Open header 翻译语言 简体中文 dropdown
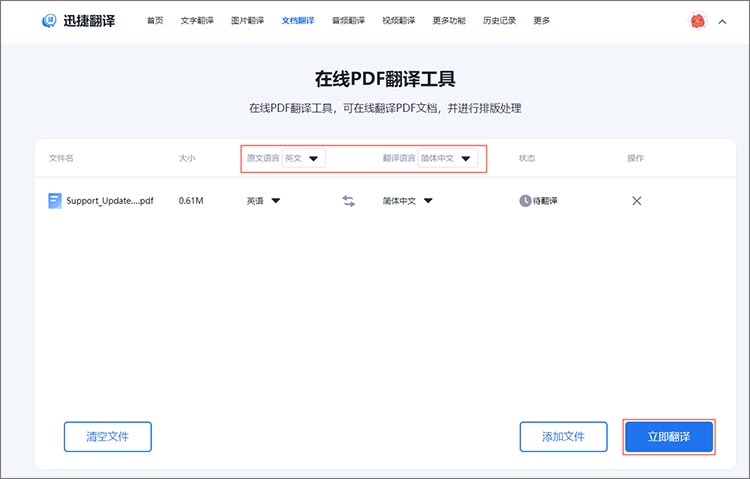The image size is (750, 479). 448,158
